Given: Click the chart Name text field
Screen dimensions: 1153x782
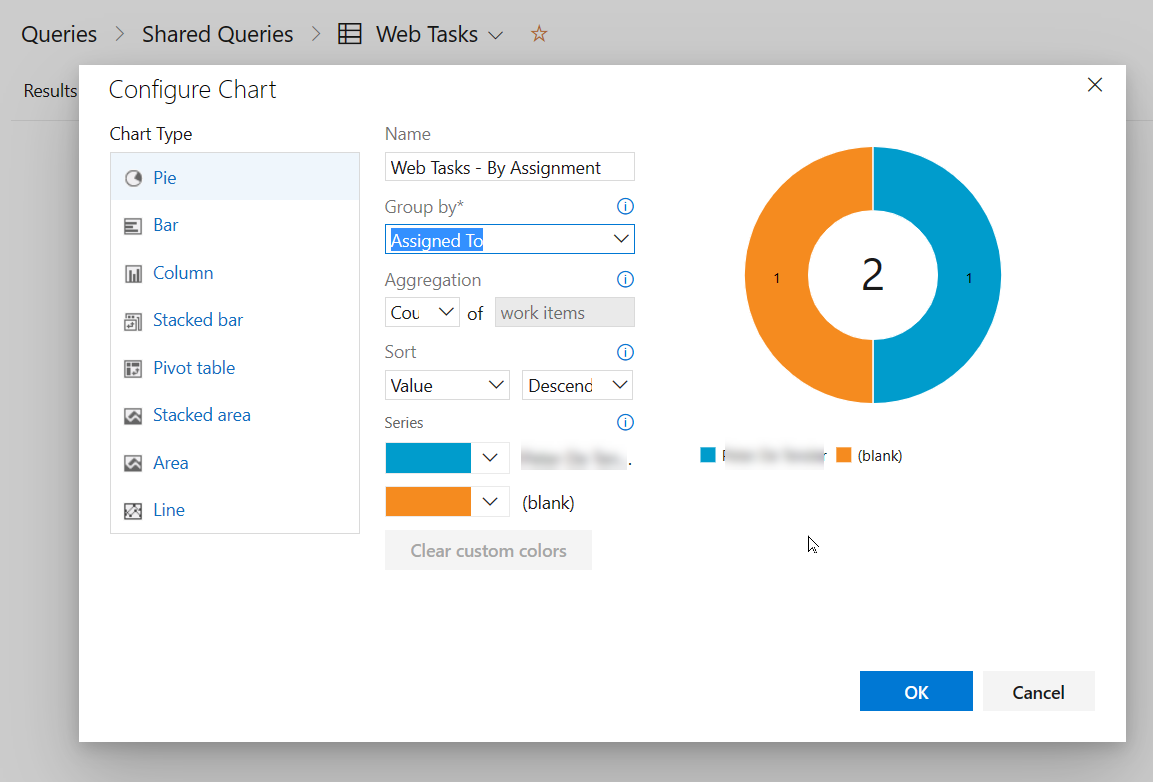Looking at the screenshot, I should pos(509,168).
